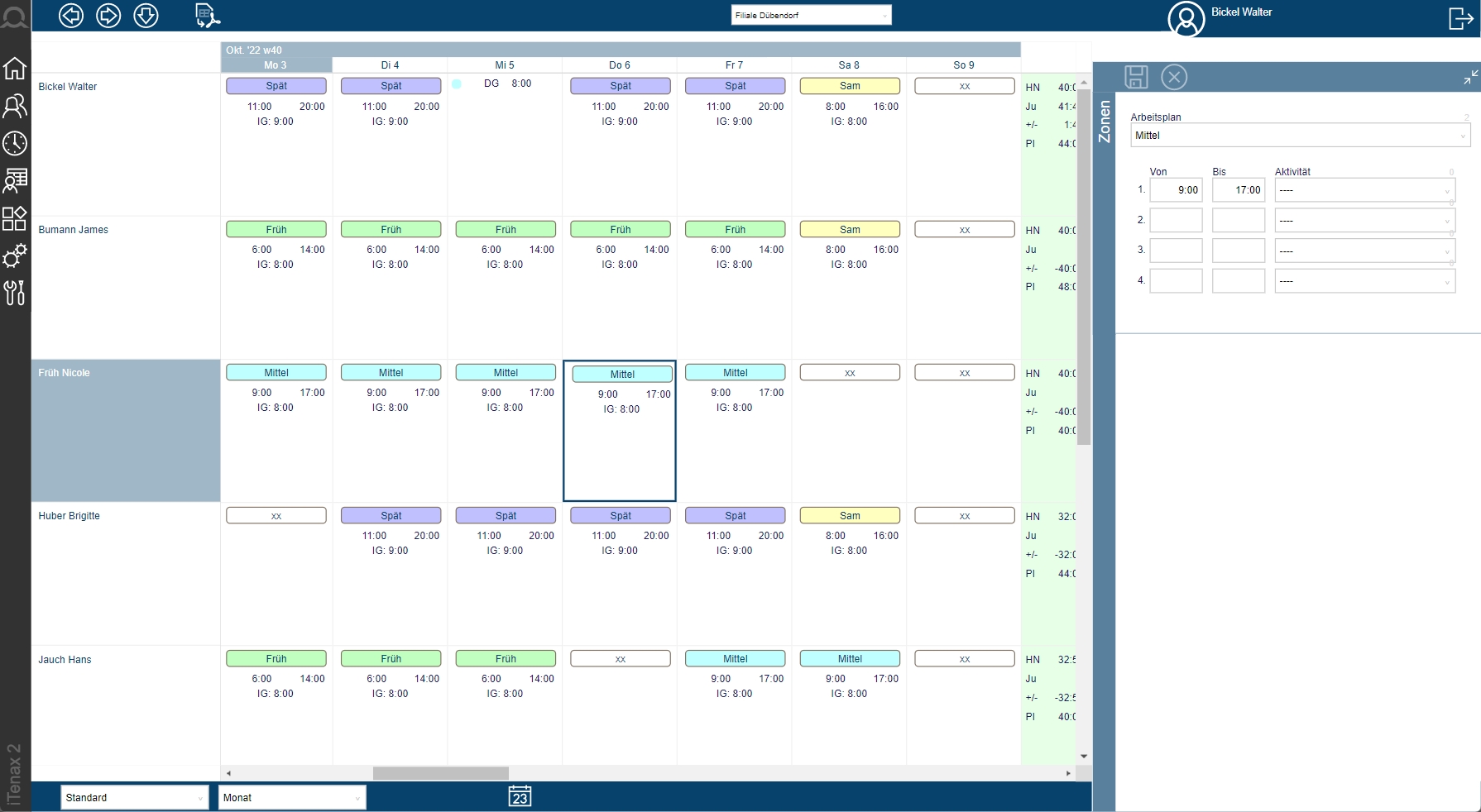Open the Standard dropdown in bottom bar
This screenshot has width=1481, height=812.
point(134,798)
